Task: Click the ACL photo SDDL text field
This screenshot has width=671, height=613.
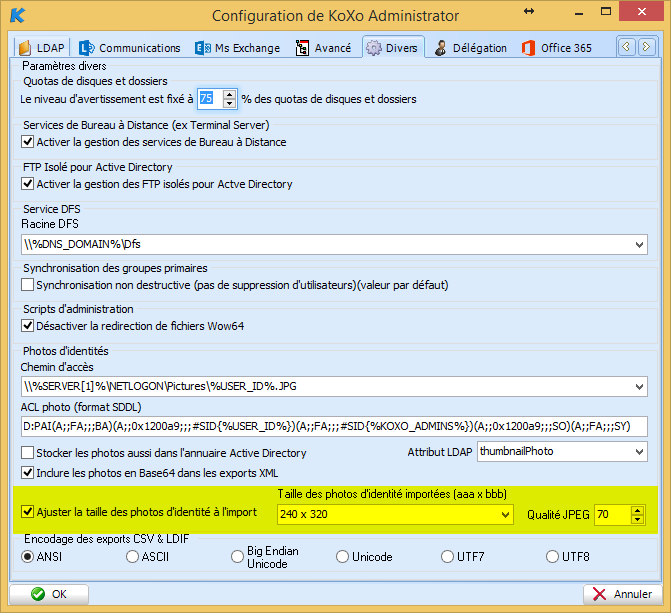Action: click(334, 426)
